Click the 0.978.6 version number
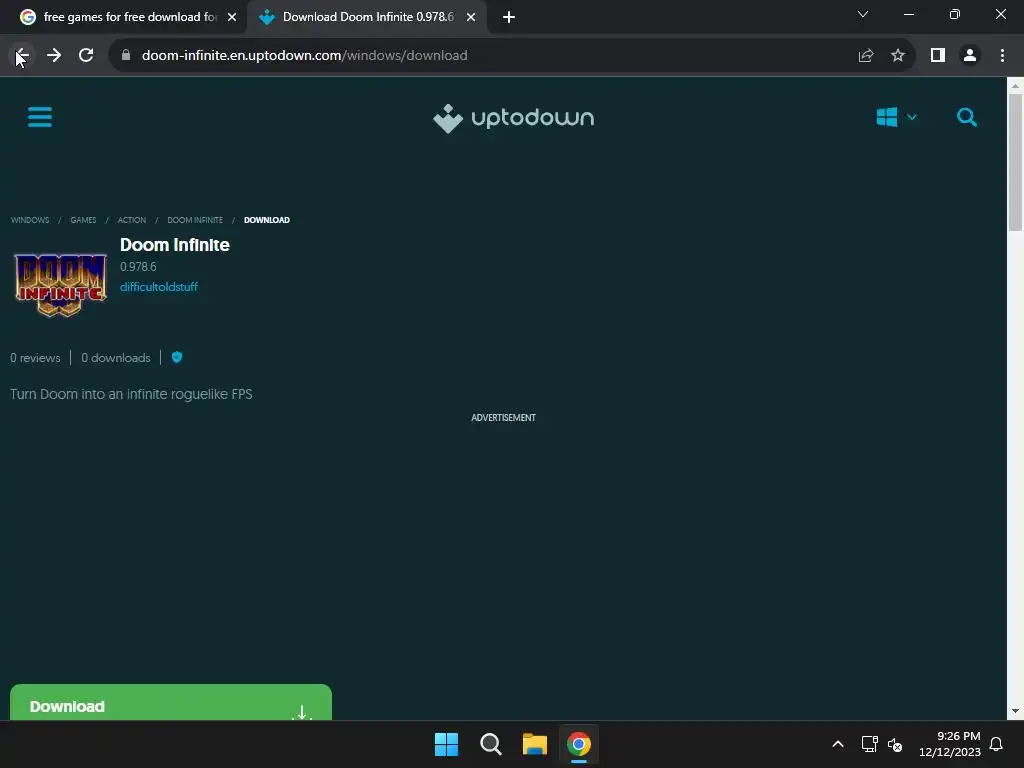Image resolution: width=1024 pixels, height=768 pixels. [138, 266]
